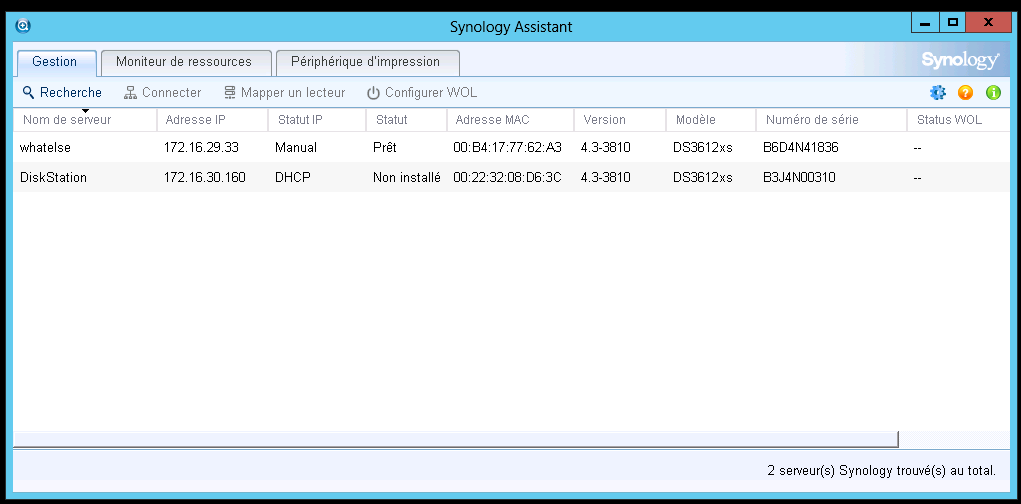
Task: Close the Synology Assistant window
Action: (x=988, y=23)
